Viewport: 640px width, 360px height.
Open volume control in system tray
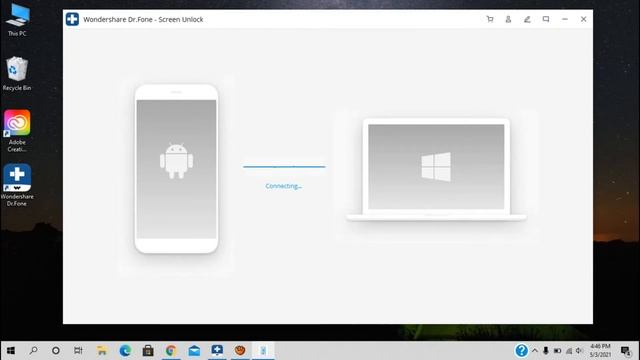(x=579, y=351)
